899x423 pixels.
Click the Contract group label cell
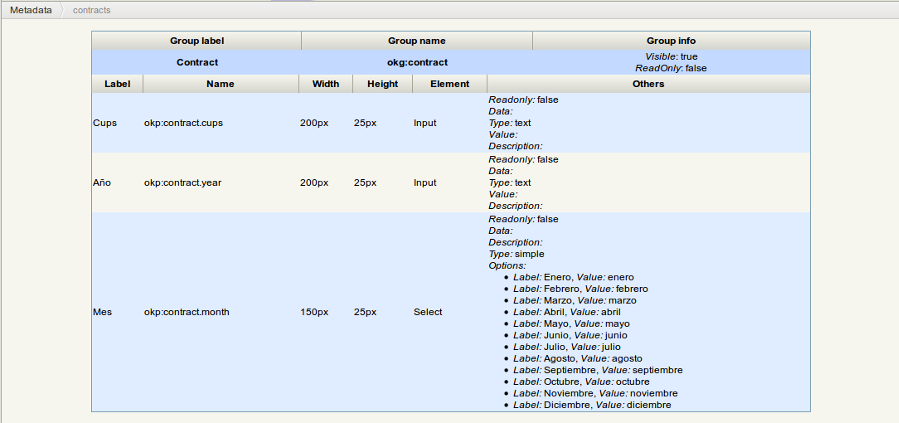(197, 62)
